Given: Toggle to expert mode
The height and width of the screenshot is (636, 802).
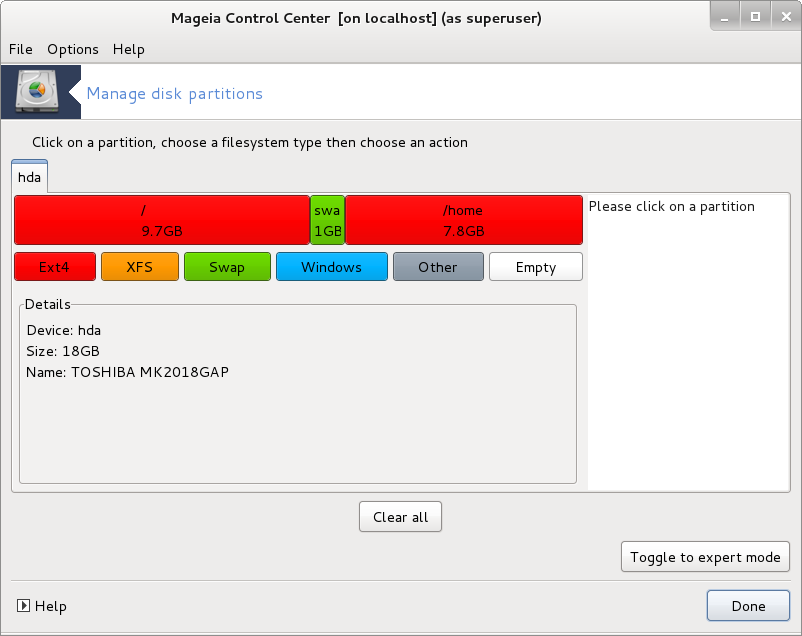Looking at the screenshot, I should 705,557.
